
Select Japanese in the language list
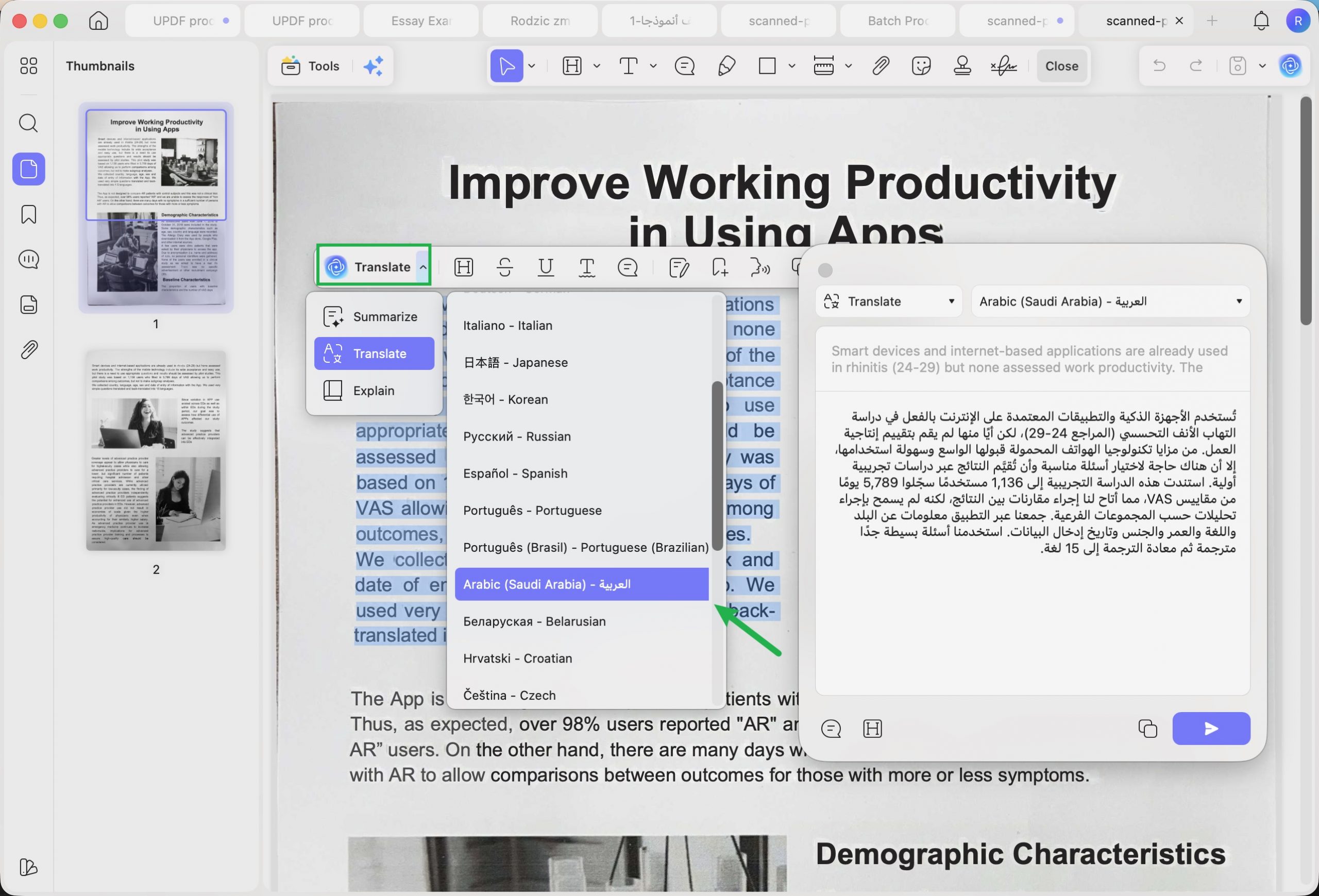coord(582,362)
